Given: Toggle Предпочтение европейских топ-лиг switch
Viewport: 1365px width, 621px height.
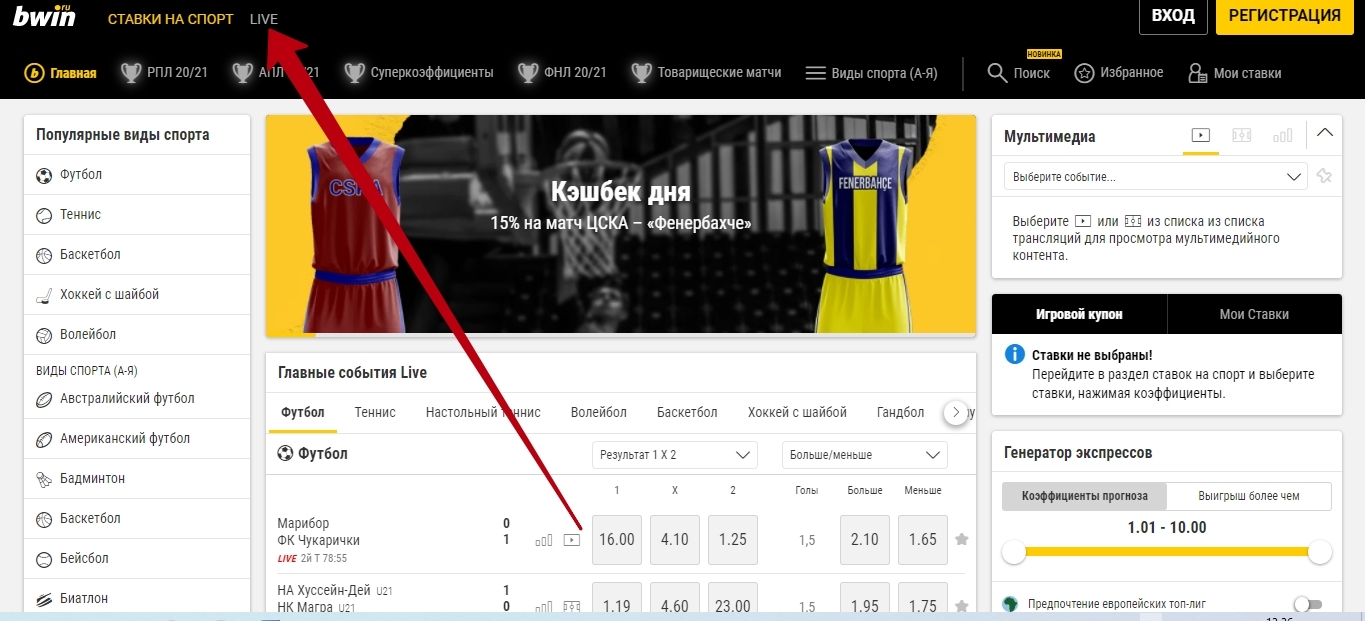Looking at the screenshot, I should point(1307,604).
